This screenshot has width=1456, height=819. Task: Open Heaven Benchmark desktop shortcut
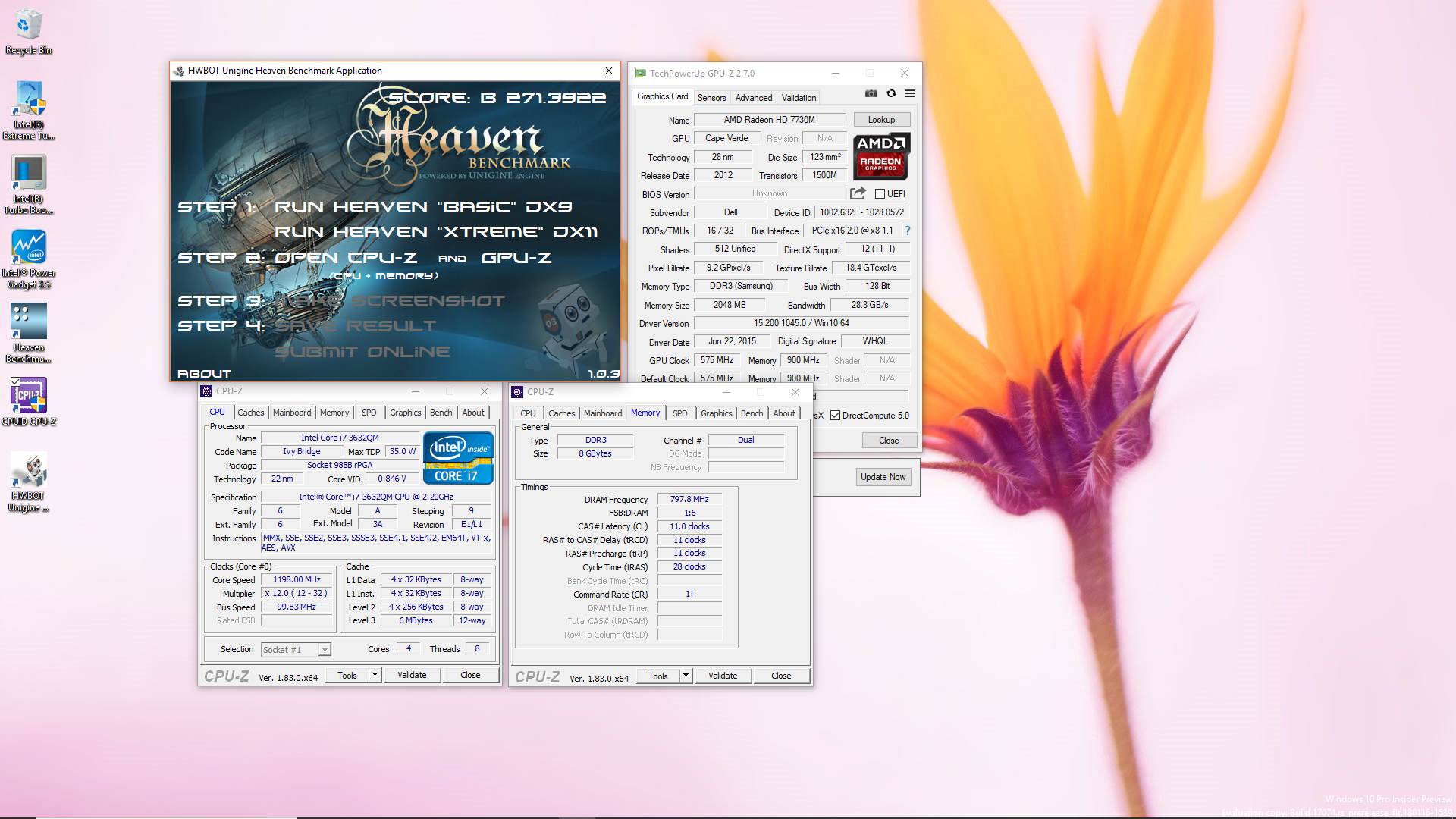[x=29, y=334]
